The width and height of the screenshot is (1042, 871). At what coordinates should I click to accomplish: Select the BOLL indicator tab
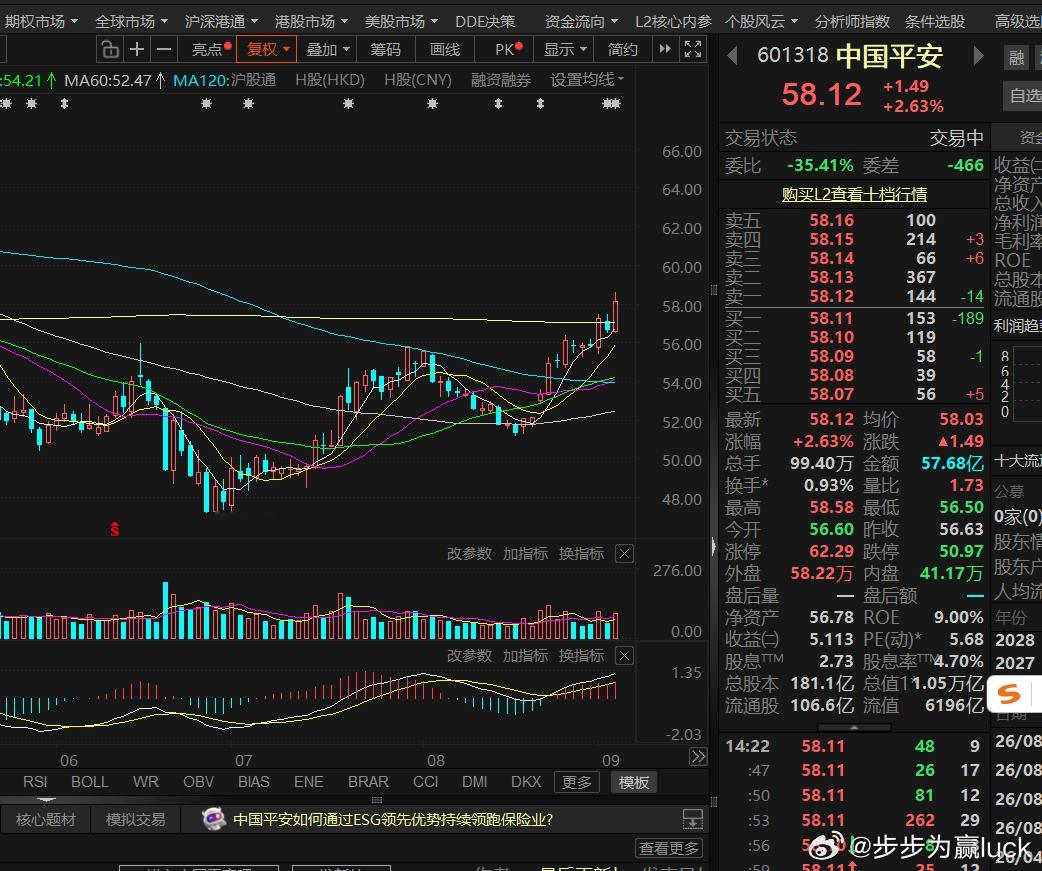click(90, 782)
